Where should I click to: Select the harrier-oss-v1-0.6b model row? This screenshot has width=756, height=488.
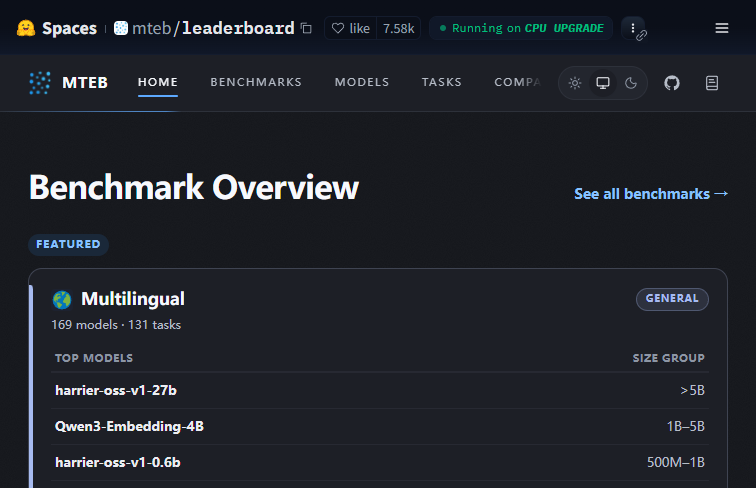tap(380, 462)
